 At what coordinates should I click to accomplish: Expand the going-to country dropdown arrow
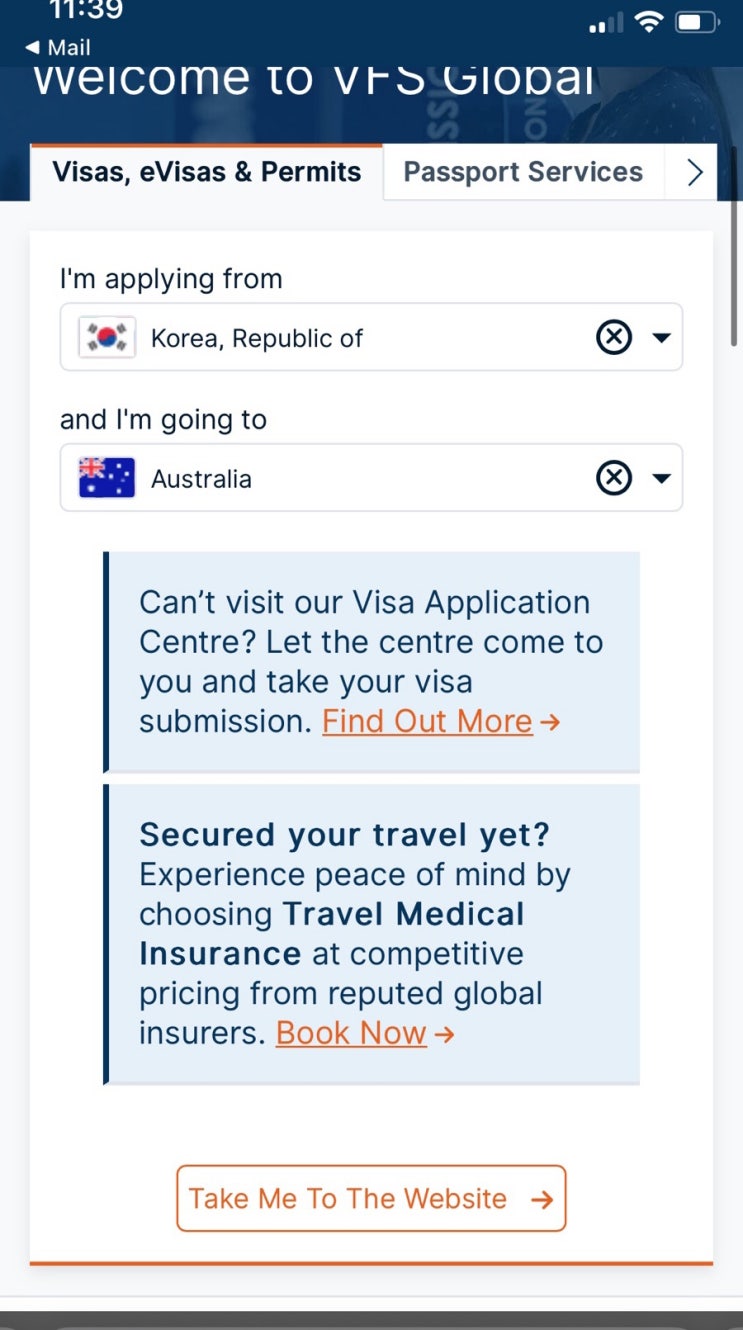[x=661, y=479]
